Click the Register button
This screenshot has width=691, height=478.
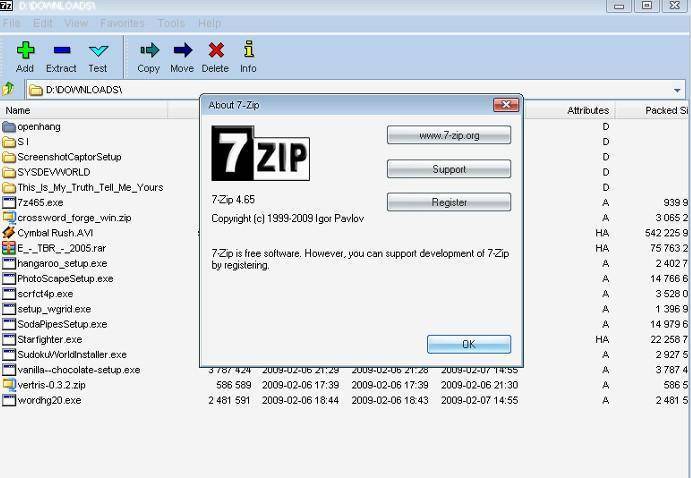[449, 202]
